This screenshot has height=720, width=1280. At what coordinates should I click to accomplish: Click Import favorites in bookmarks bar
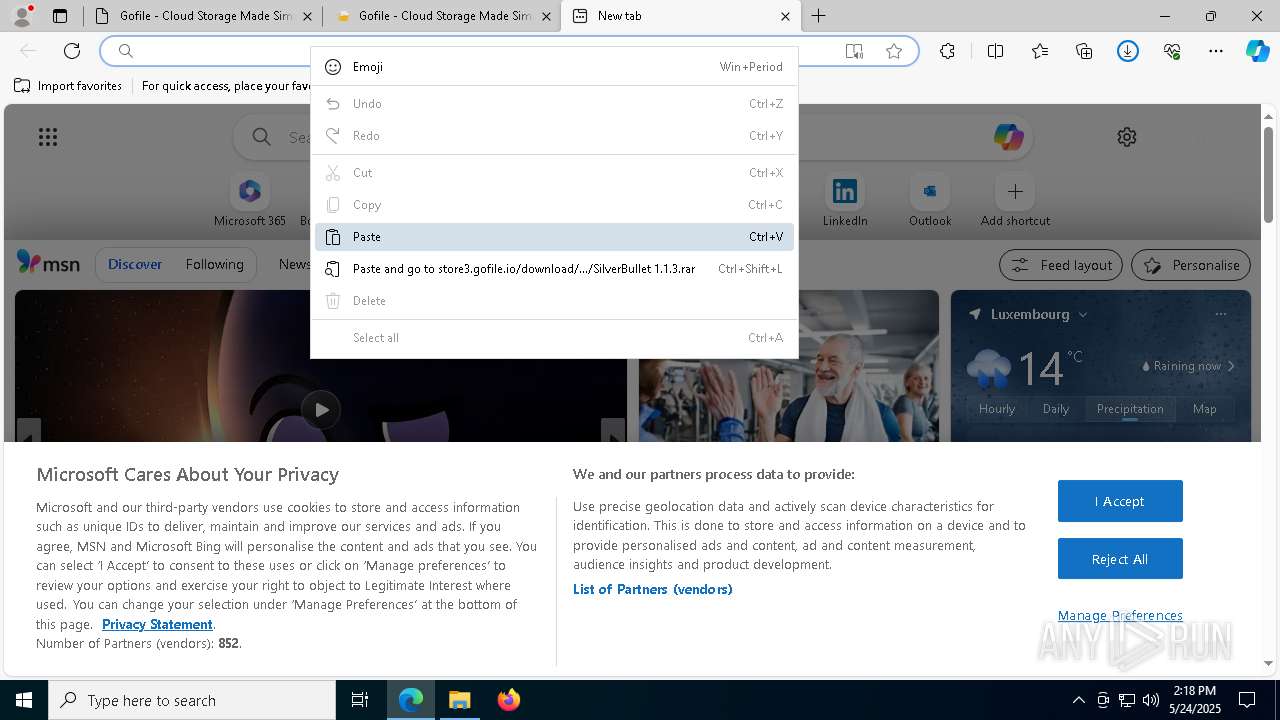click(68, 86)
